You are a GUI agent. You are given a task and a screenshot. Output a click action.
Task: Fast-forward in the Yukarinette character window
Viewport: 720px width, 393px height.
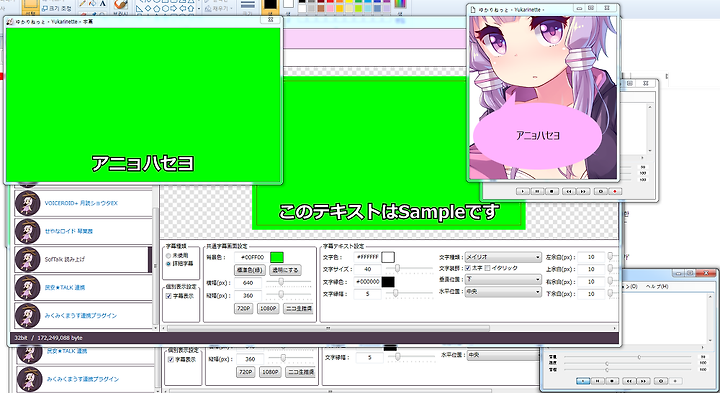[x=583, y=191]
